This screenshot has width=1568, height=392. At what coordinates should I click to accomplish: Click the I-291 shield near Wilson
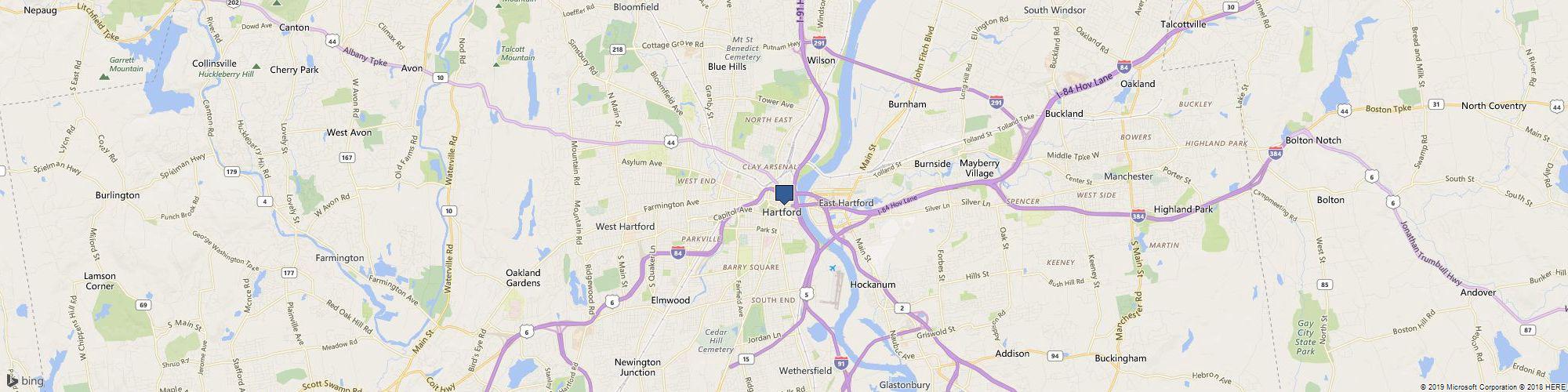[x=820, y=42]
